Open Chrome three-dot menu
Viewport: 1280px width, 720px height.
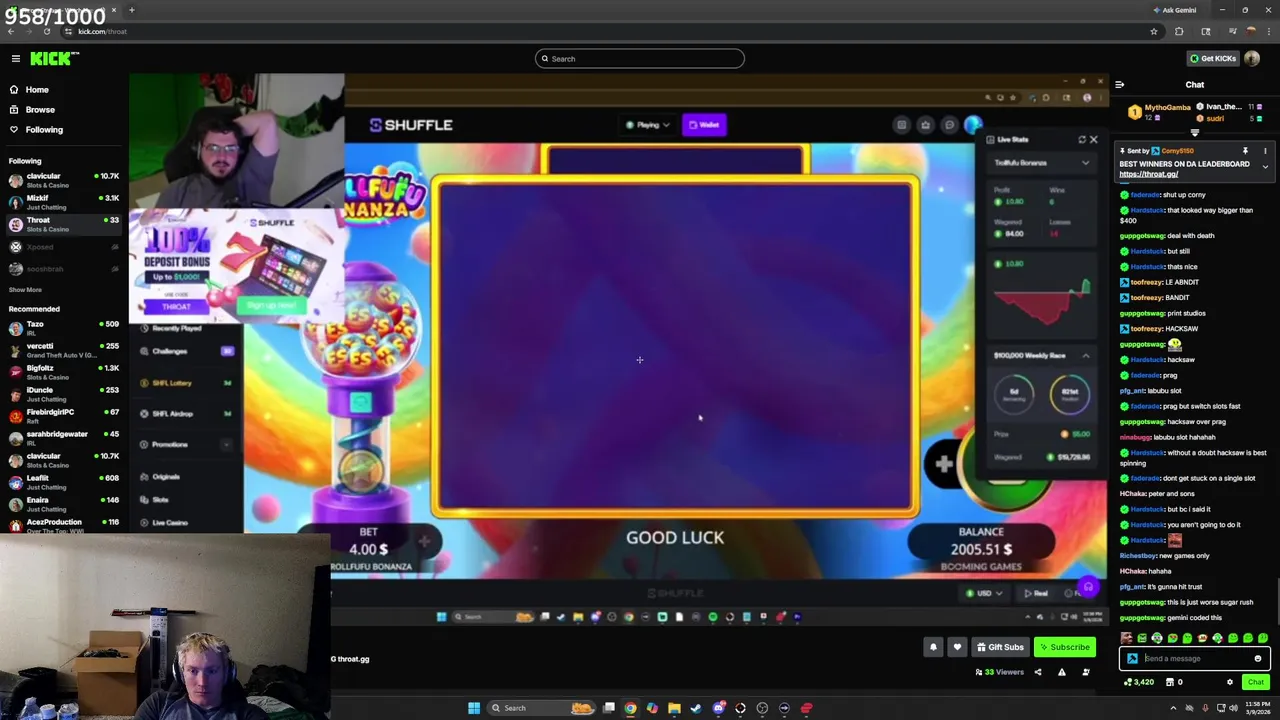coord(1271,31)
